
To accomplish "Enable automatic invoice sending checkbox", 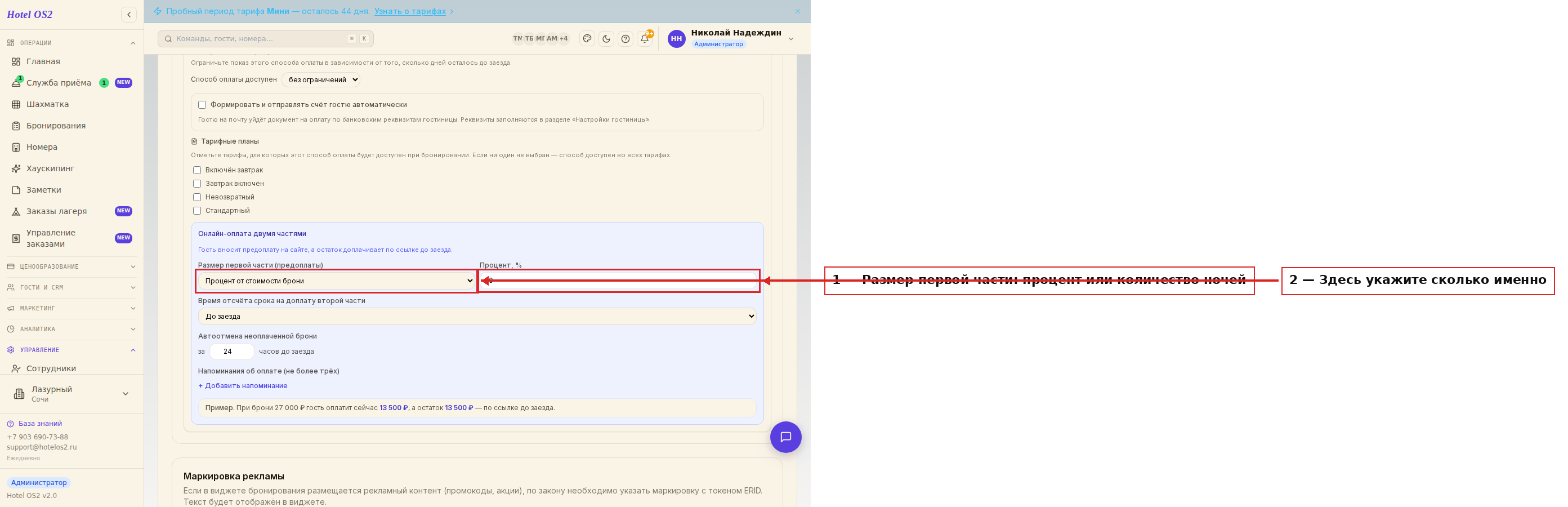I will [202, 105].
